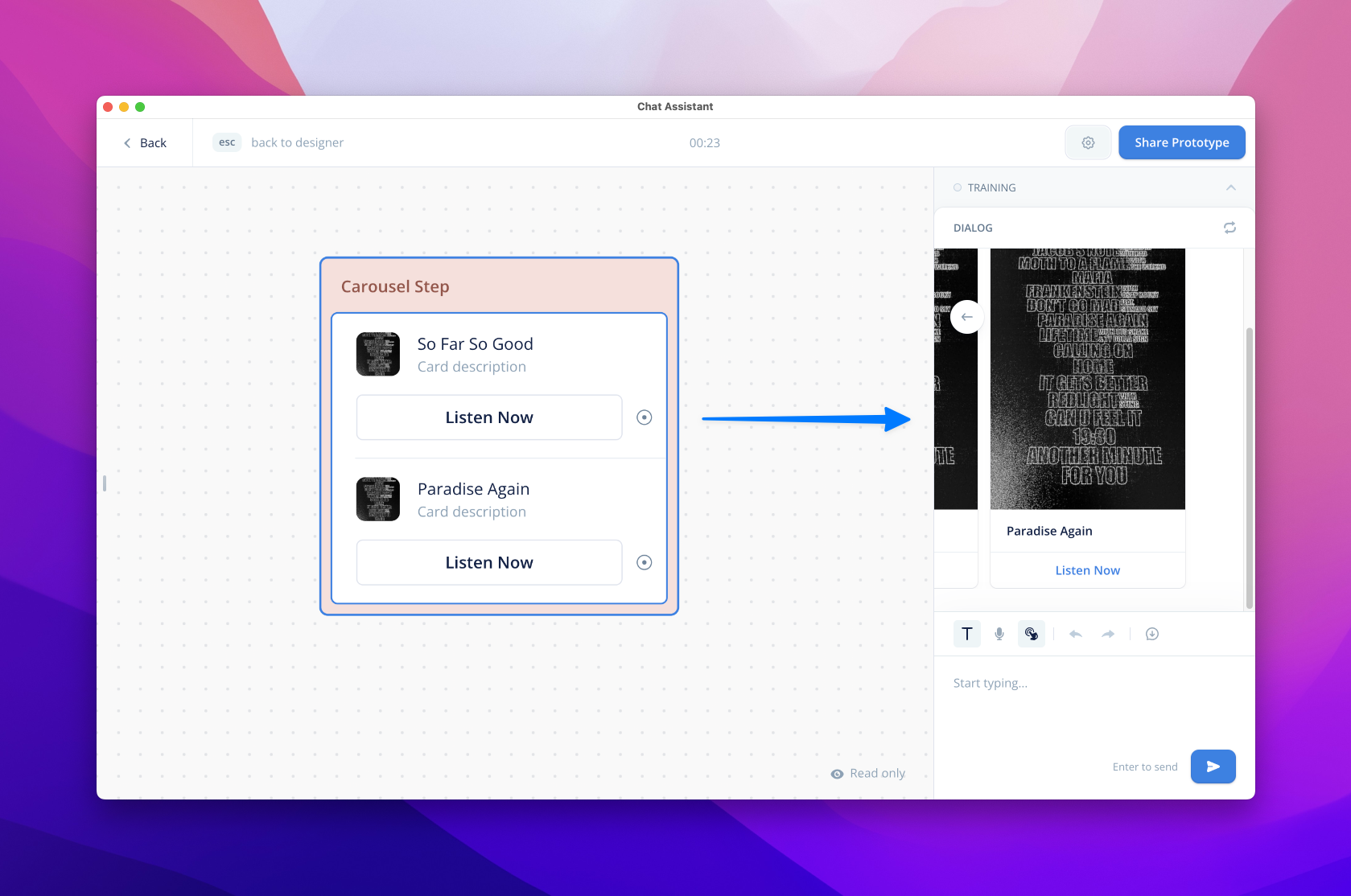Select the text input mode icon
The height and width of the screenshot is (896, 1351).
967,634
